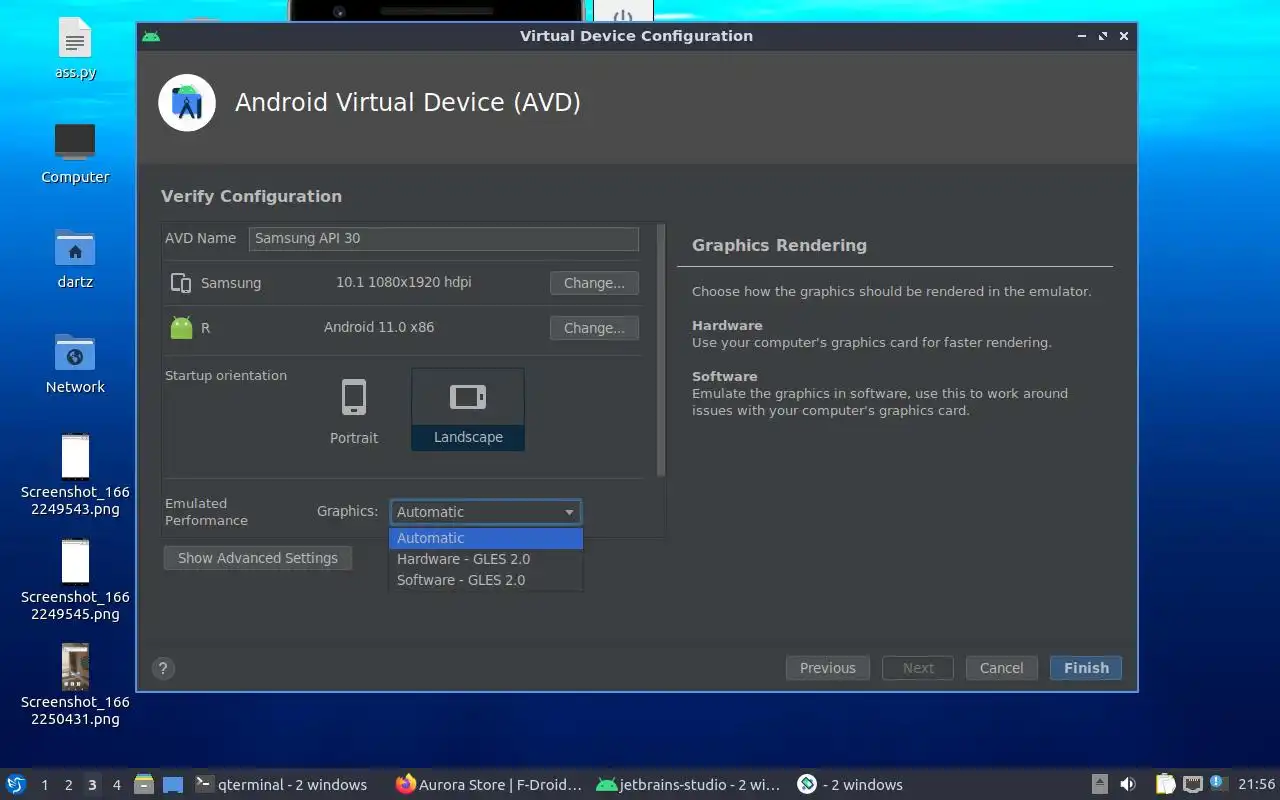The width and height of the screenshot is (1280, 800).
Task: Open Computer desktop icon
Action: (x=75, y=154)
